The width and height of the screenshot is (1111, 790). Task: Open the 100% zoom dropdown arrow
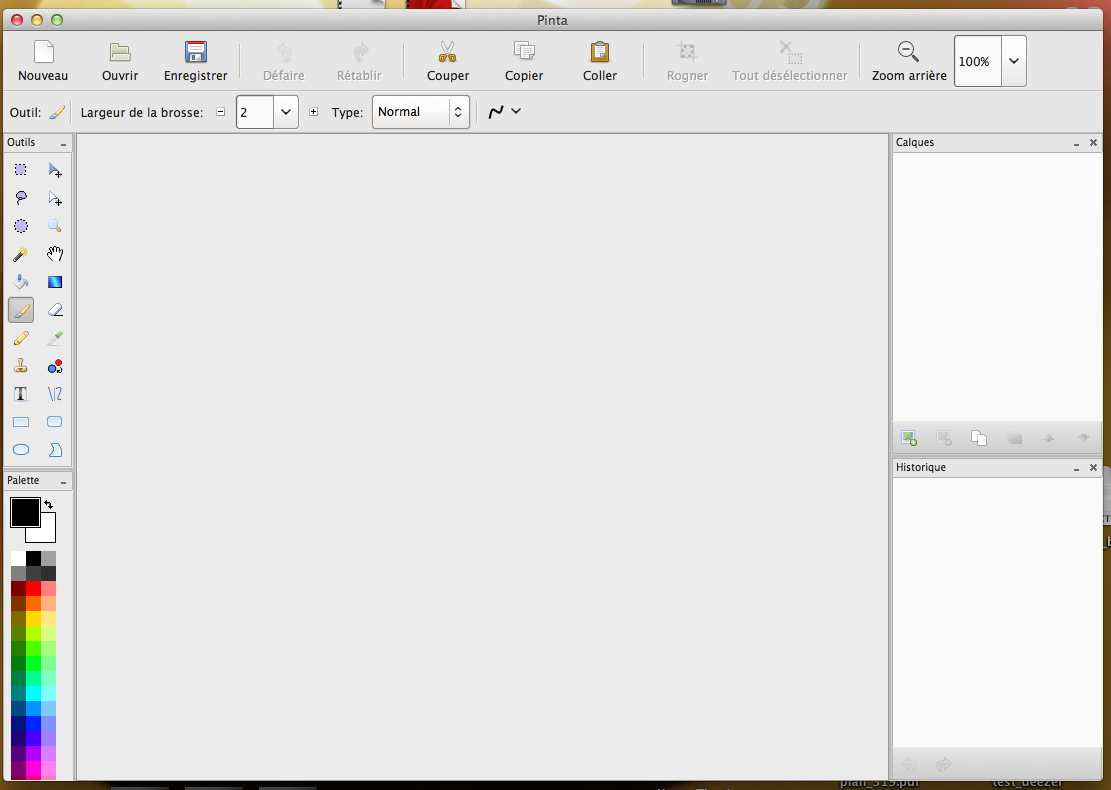[x=1014, y=61]
